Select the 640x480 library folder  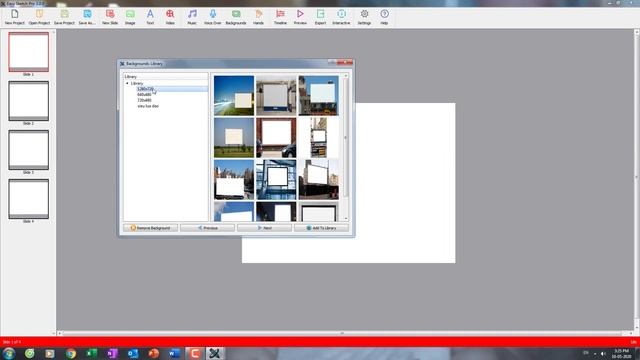[x=144, y=94]
